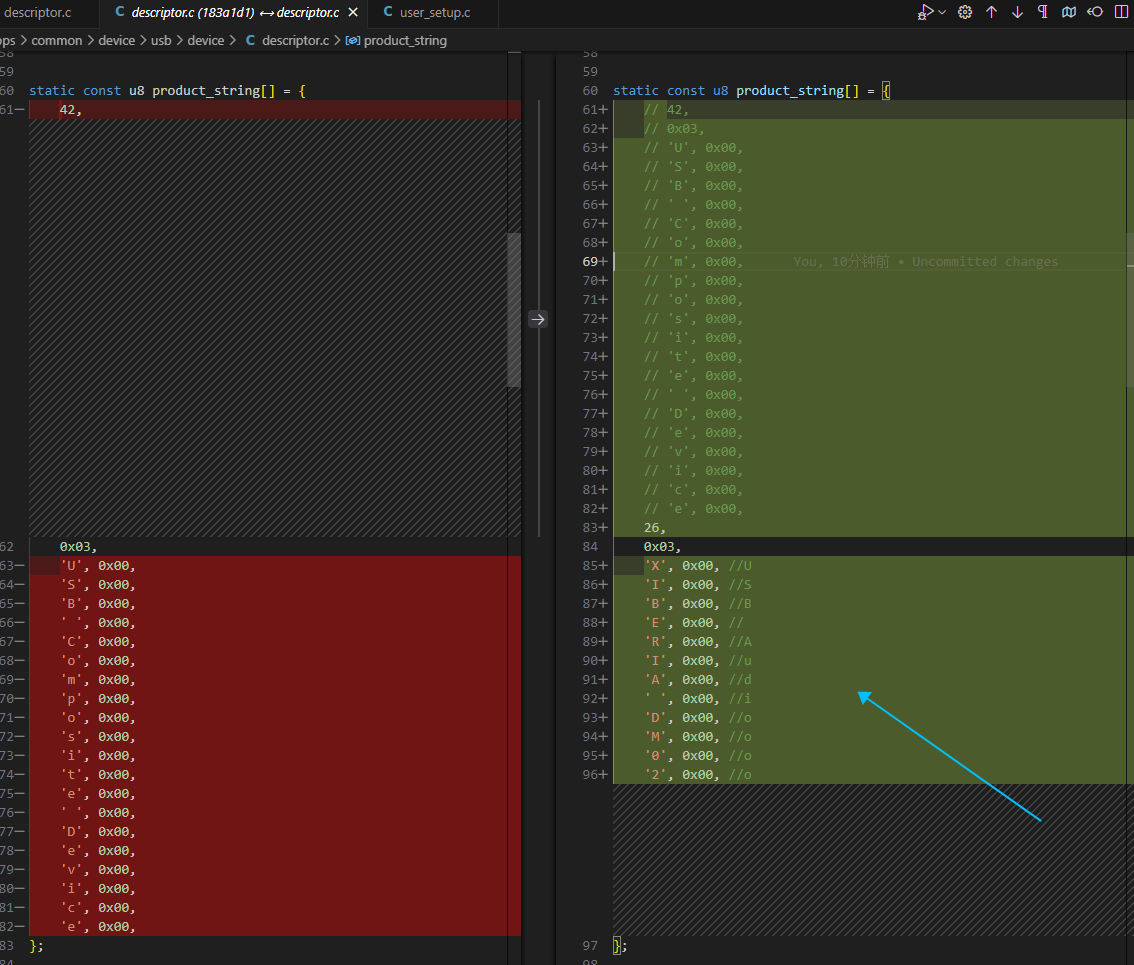Click the 'M', 0x00 line

[x=697, y=736]
